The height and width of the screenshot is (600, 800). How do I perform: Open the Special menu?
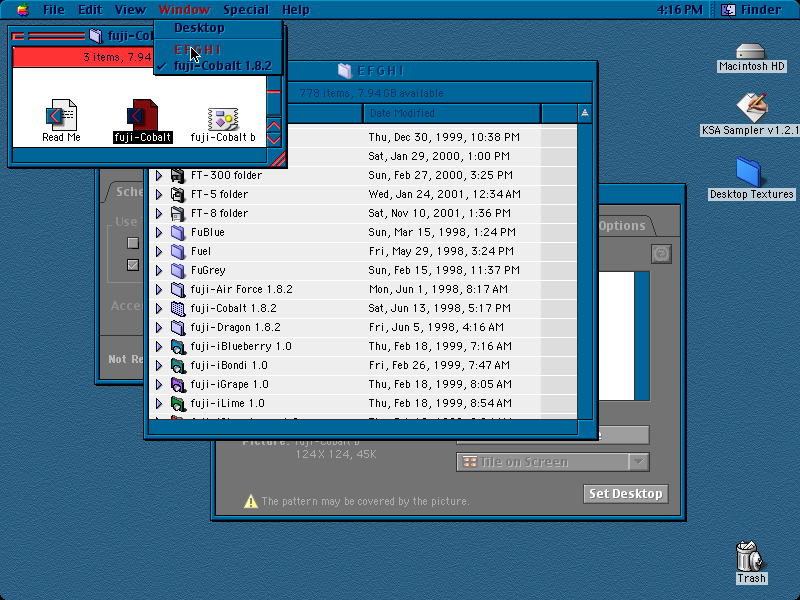[246, 10]
